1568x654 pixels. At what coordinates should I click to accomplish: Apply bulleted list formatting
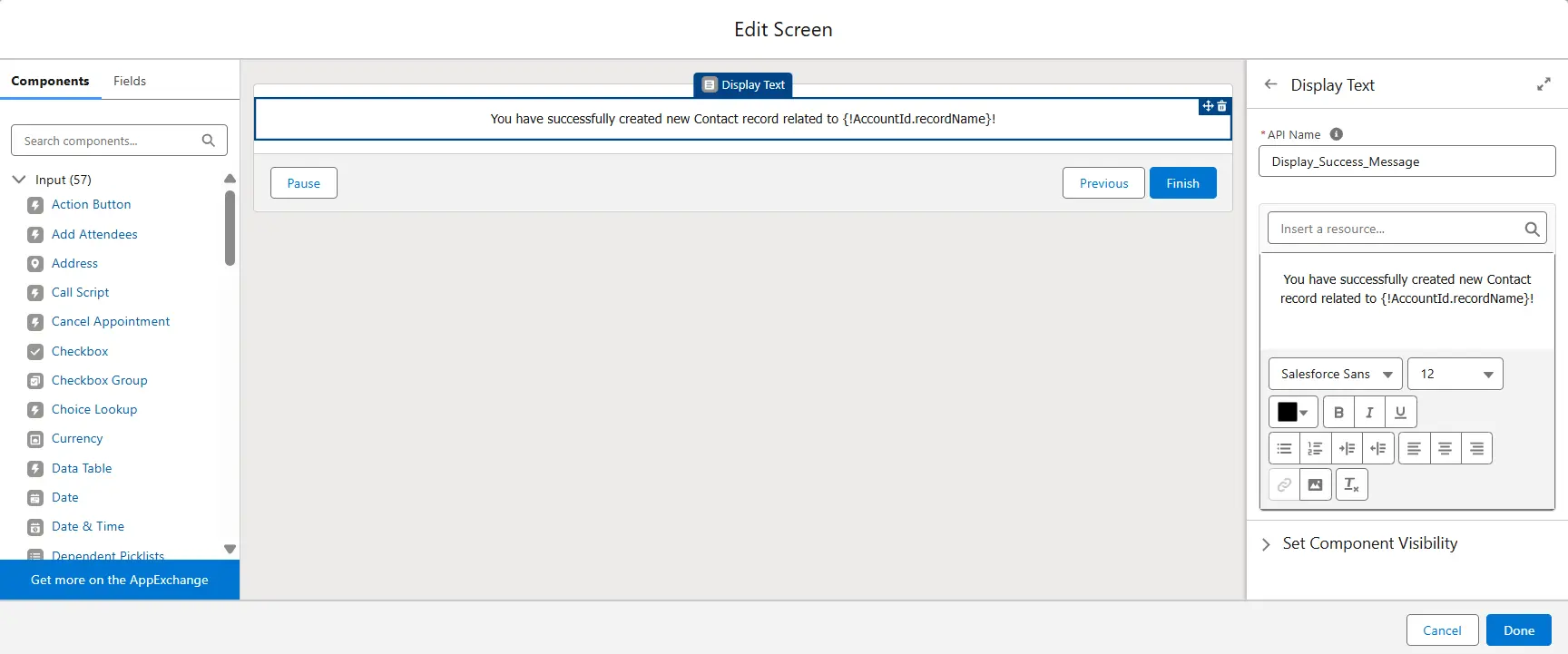(x=1284, y=448)
